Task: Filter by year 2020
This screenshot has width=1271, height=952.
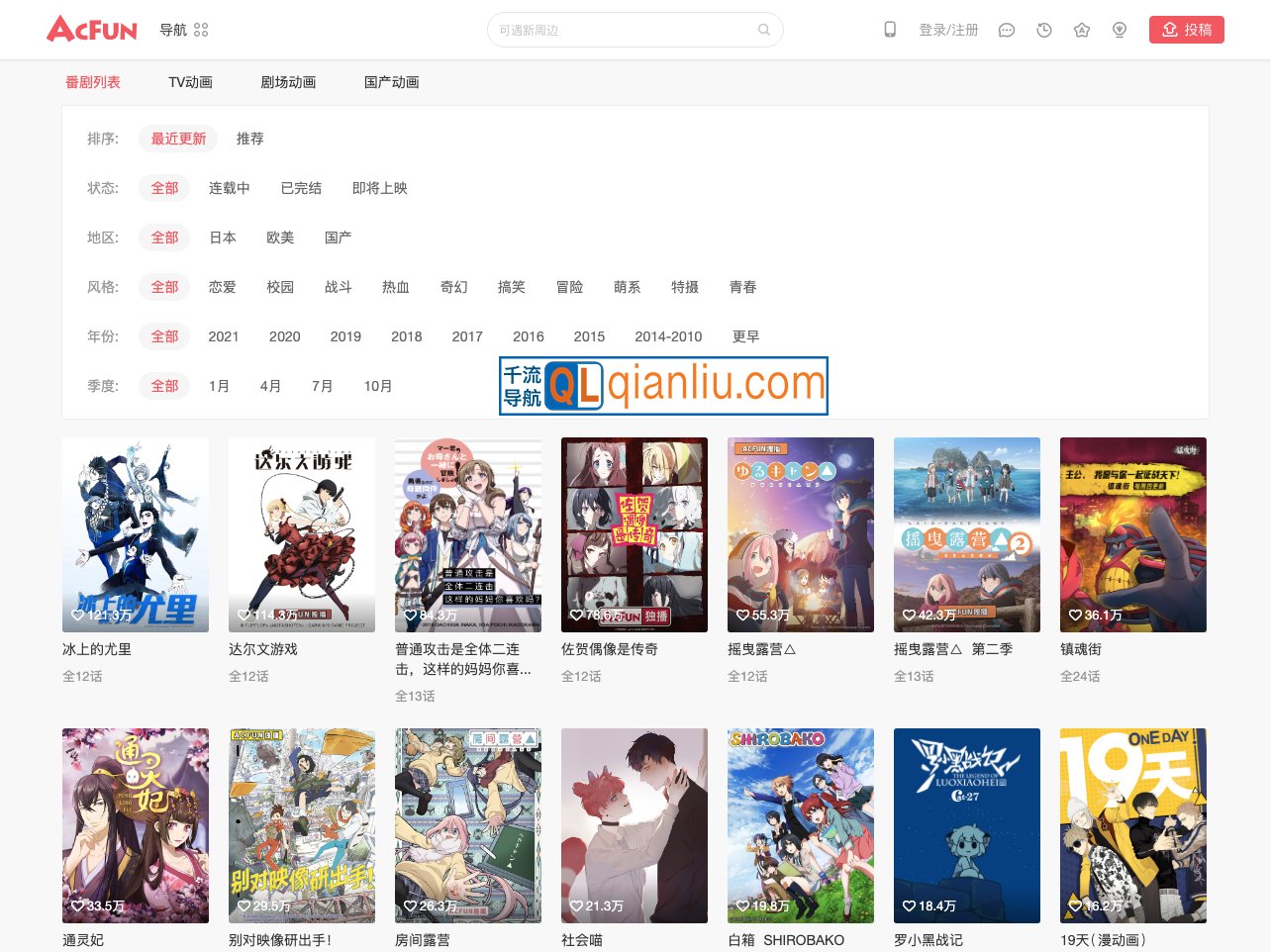Action: [284, 336]
